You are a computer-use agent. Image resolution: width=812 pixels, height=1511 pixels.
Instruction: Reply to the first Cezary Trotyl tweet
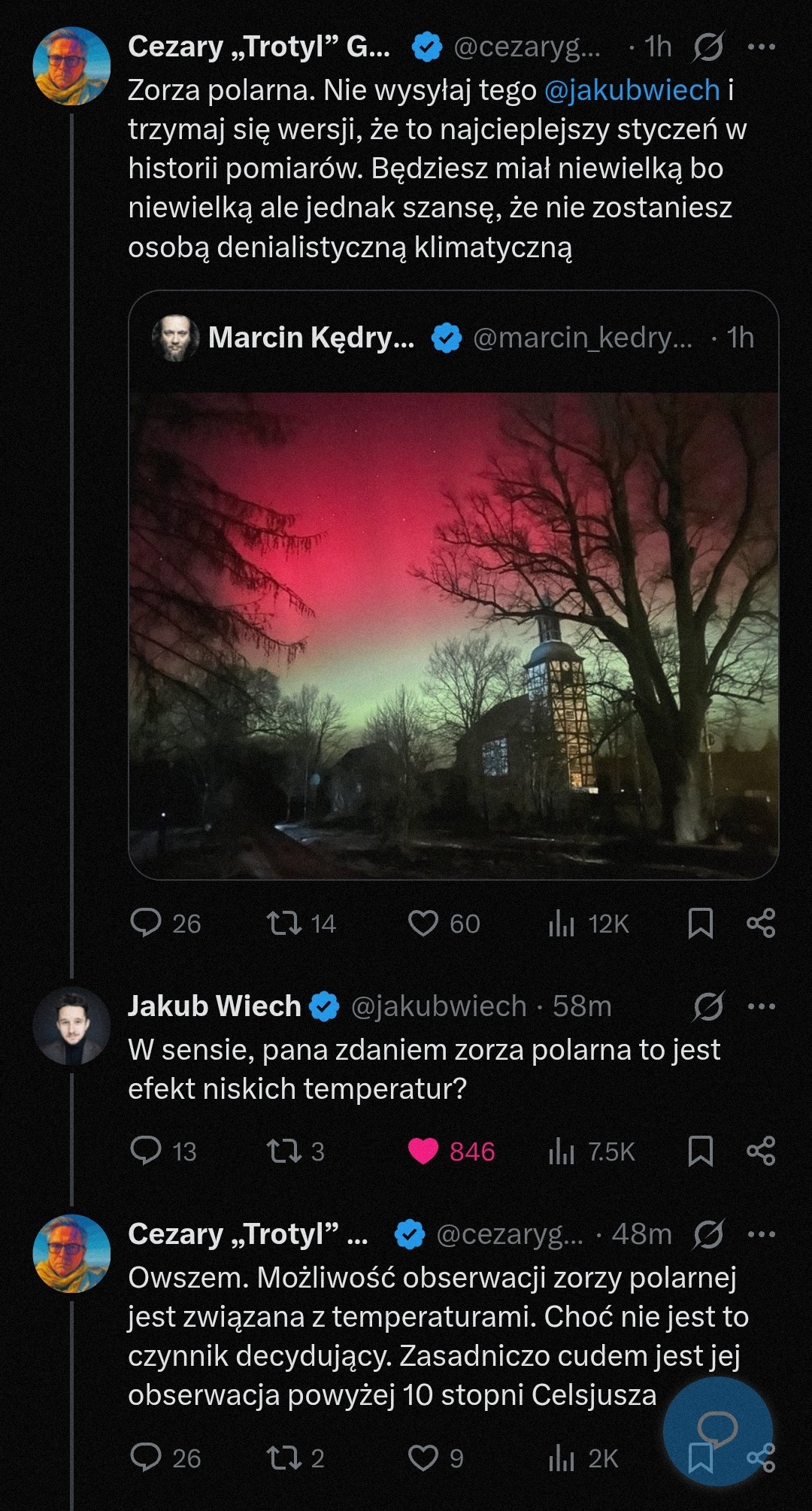tap(146, 922)
